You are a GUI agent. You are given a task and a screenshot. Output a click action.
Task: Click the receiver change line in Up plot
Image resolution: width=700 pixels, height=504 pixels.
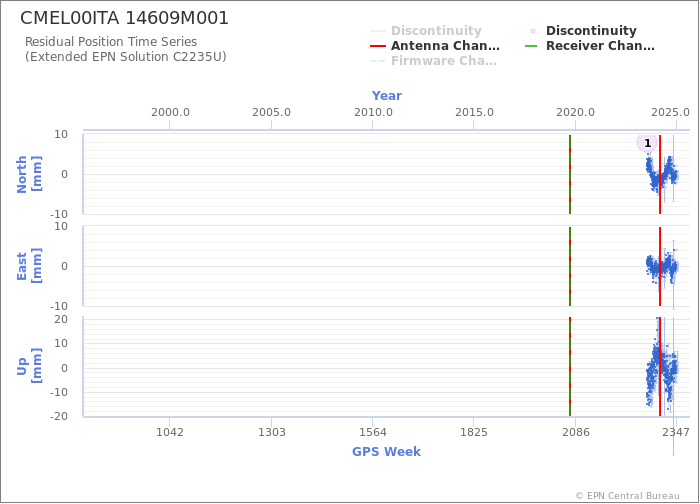(x=570, y=367)
